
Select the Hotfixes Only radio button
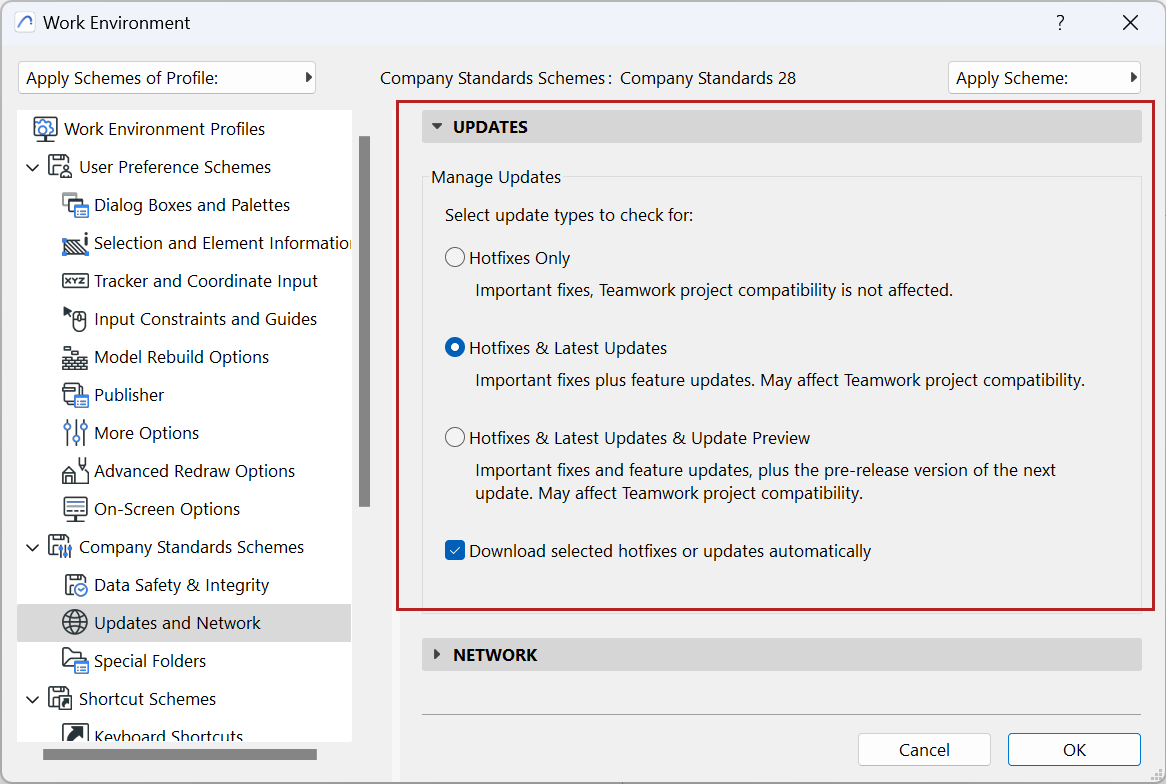[455, 258]
